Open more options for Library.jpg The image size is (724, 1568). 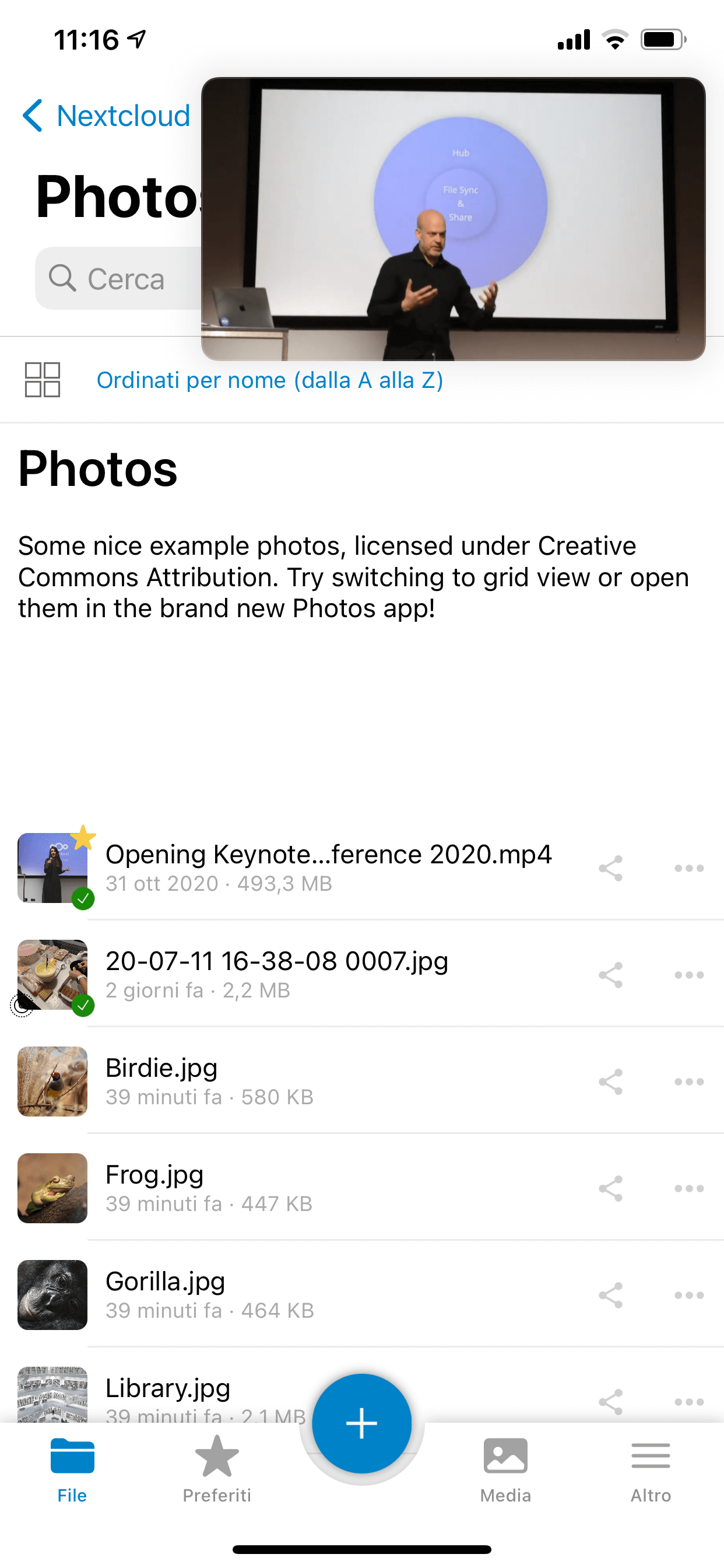[x=688, y=1402]
